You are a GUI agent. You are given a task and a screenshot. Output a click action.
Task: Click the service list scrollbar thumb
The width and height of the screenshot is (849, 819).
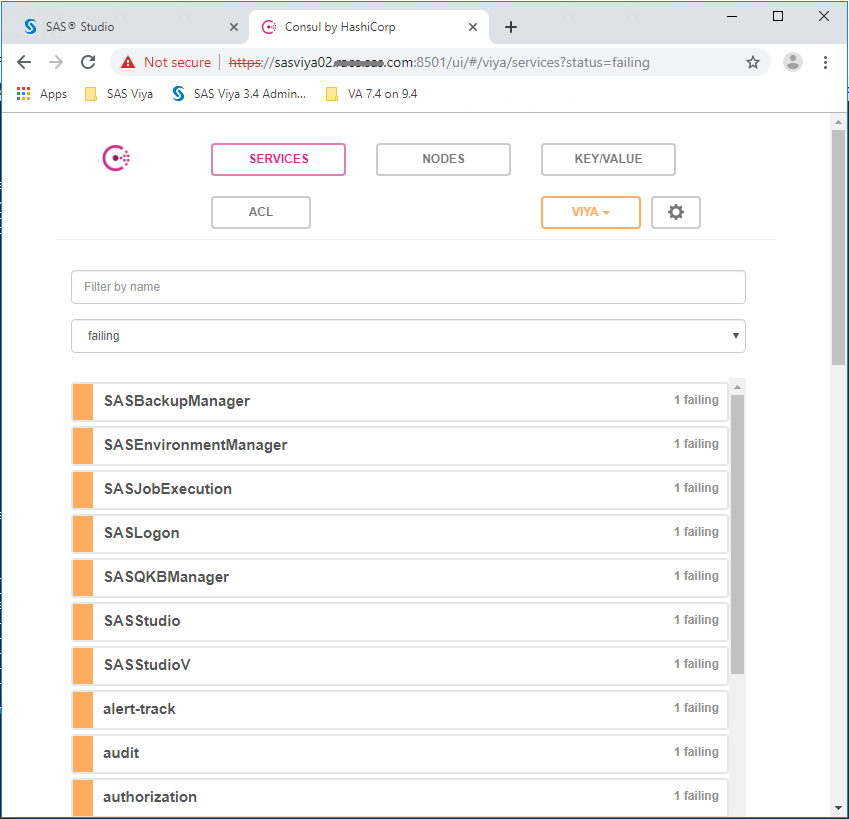(x=737, y=534)
